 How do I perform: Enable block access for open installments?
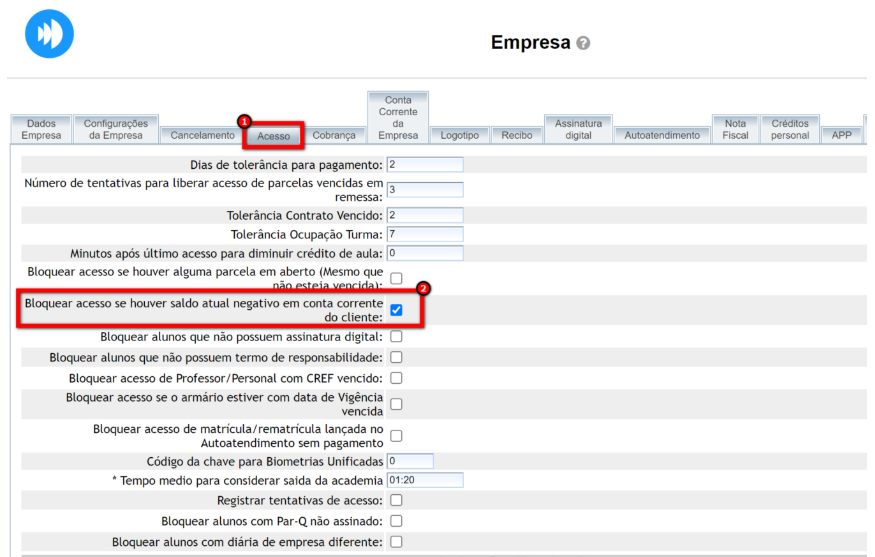(396, 278)
